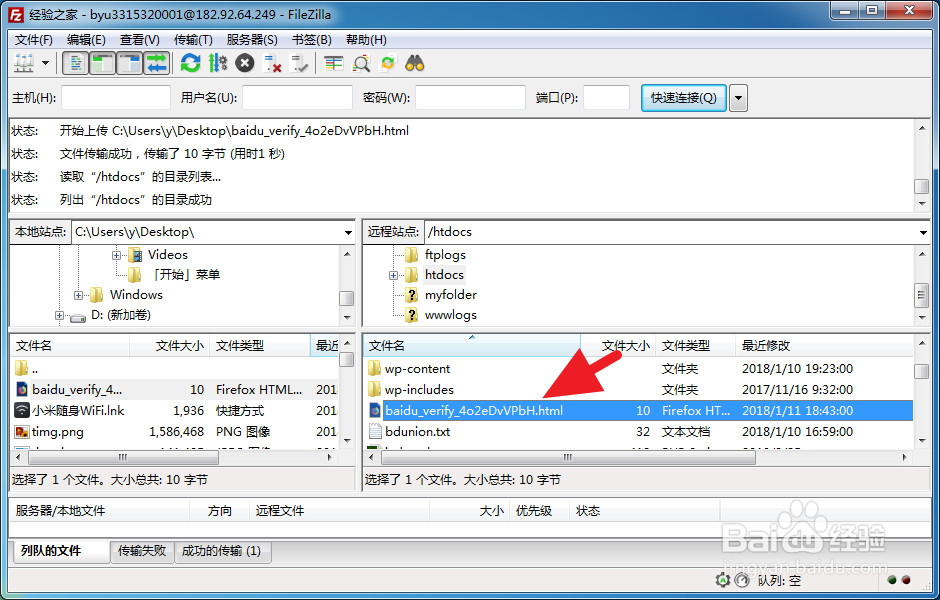Toggle message log display

(76, 63)
